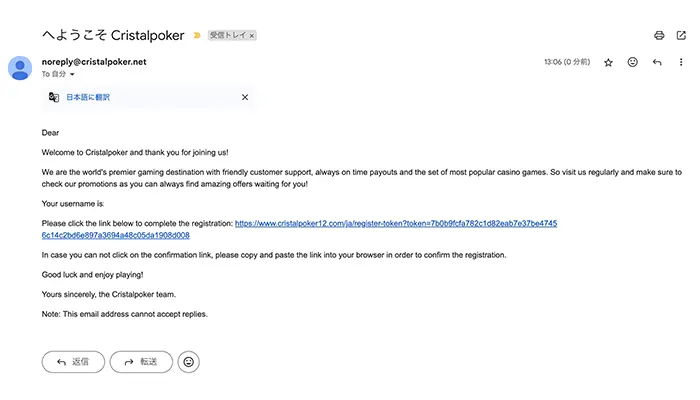Dismiss the translation bar with the X
Image resolution: width=700 pixels, height=400 pixels.
pos(245,97)
